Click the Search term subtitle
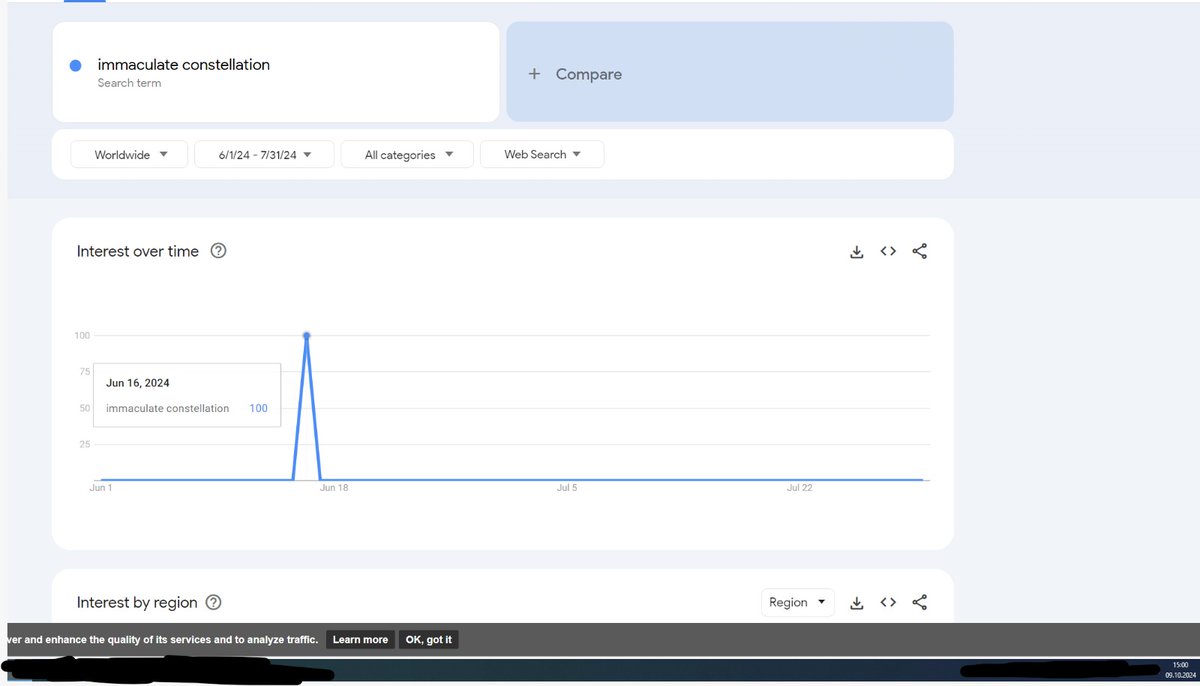 coord(129,83)
